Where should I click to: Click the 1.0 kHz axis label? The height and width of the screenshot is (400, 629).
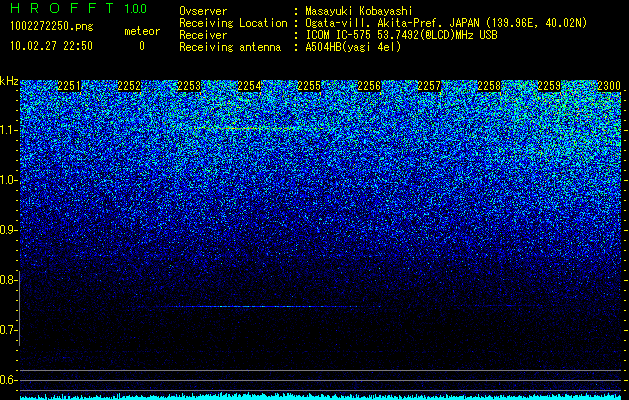pyautogui.click(x=8, y=181)
